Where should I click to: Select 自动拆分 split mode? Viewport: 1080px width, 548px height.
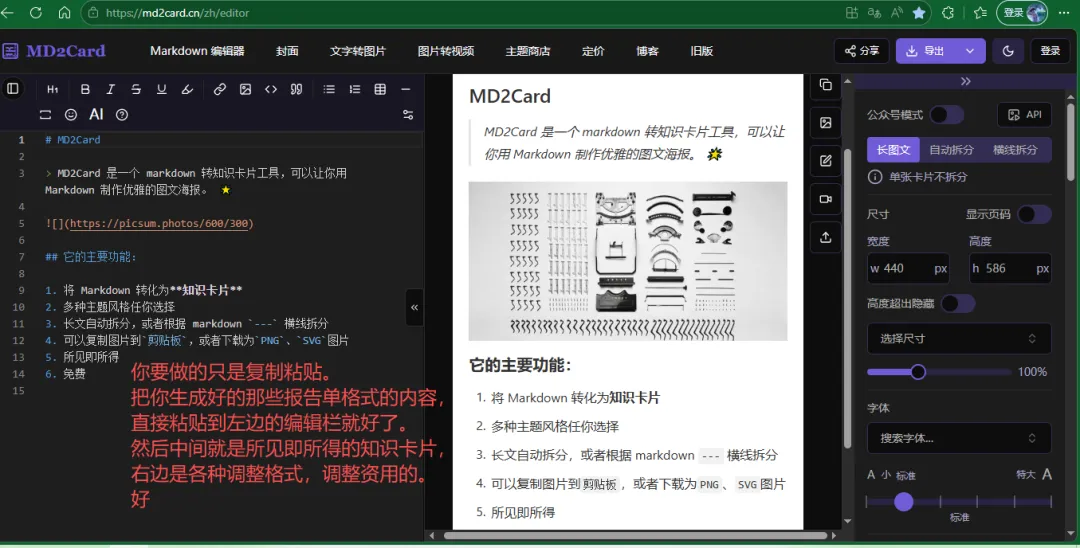[951, 149]
